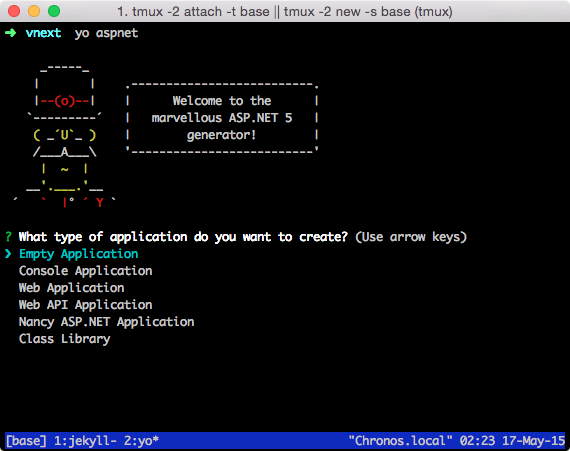Click the red (o) on Yeoman's hat

(x=64, y=101)
